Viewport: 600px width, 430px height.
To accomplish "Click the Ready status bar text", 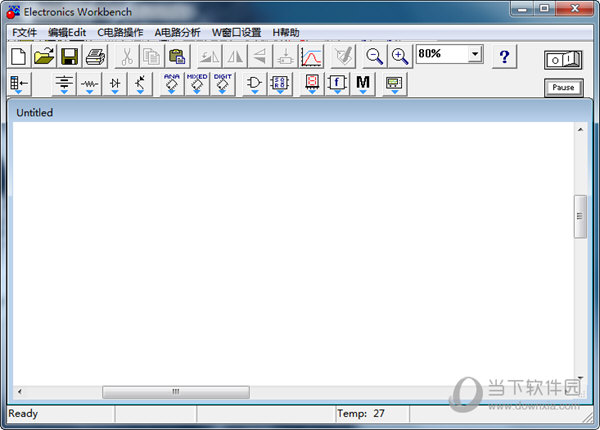I will click(23, 414).
